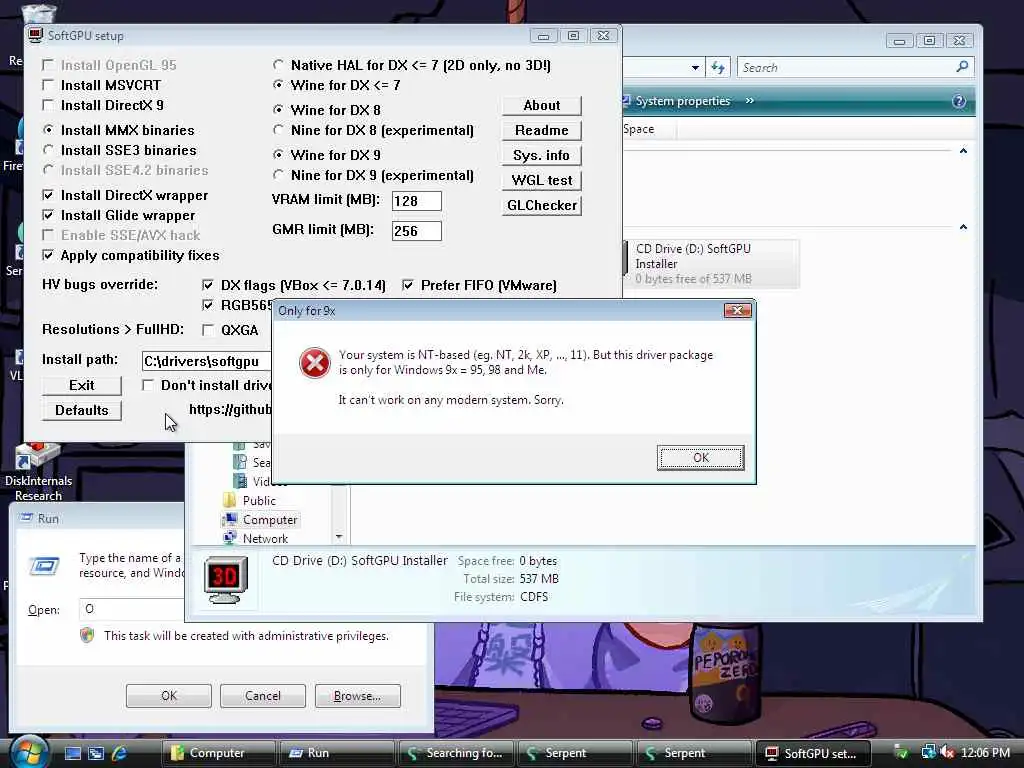Launch Internet Explorer from quick launch
The image size is (1024, 768).
point(120,753)
